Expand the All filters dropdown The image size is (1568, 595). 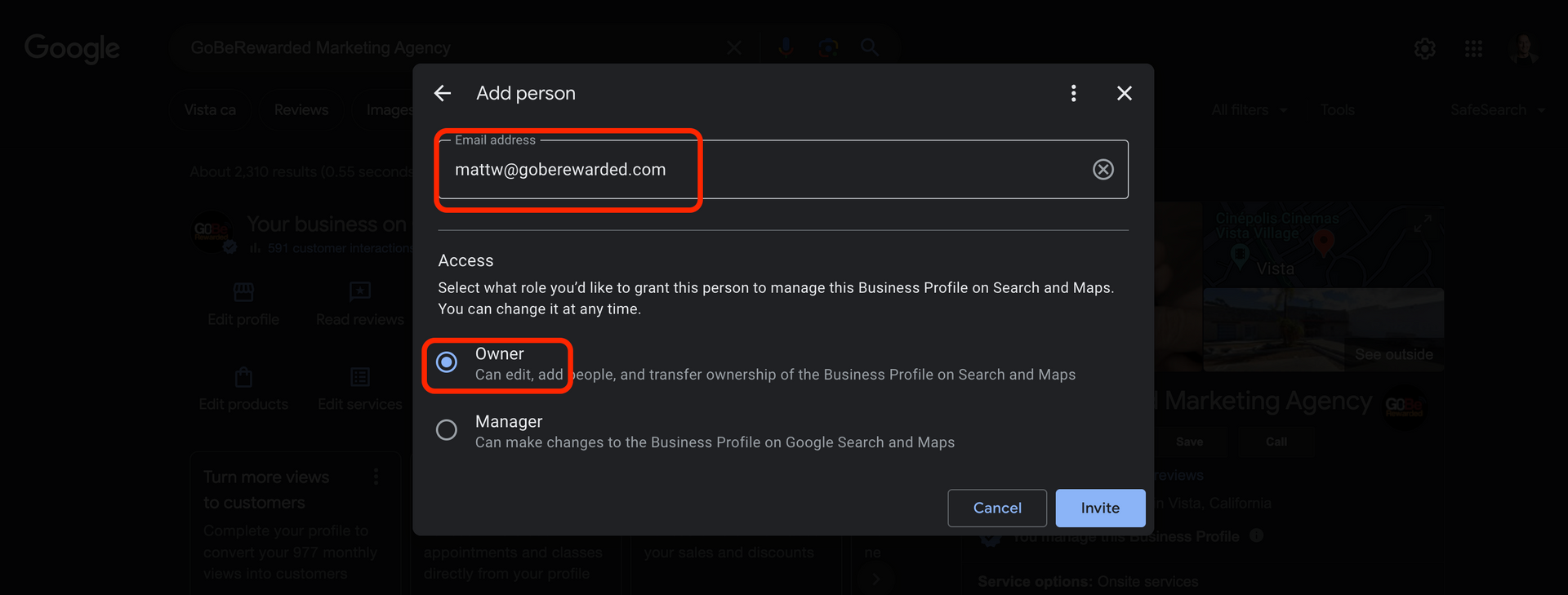point(1249,110)
